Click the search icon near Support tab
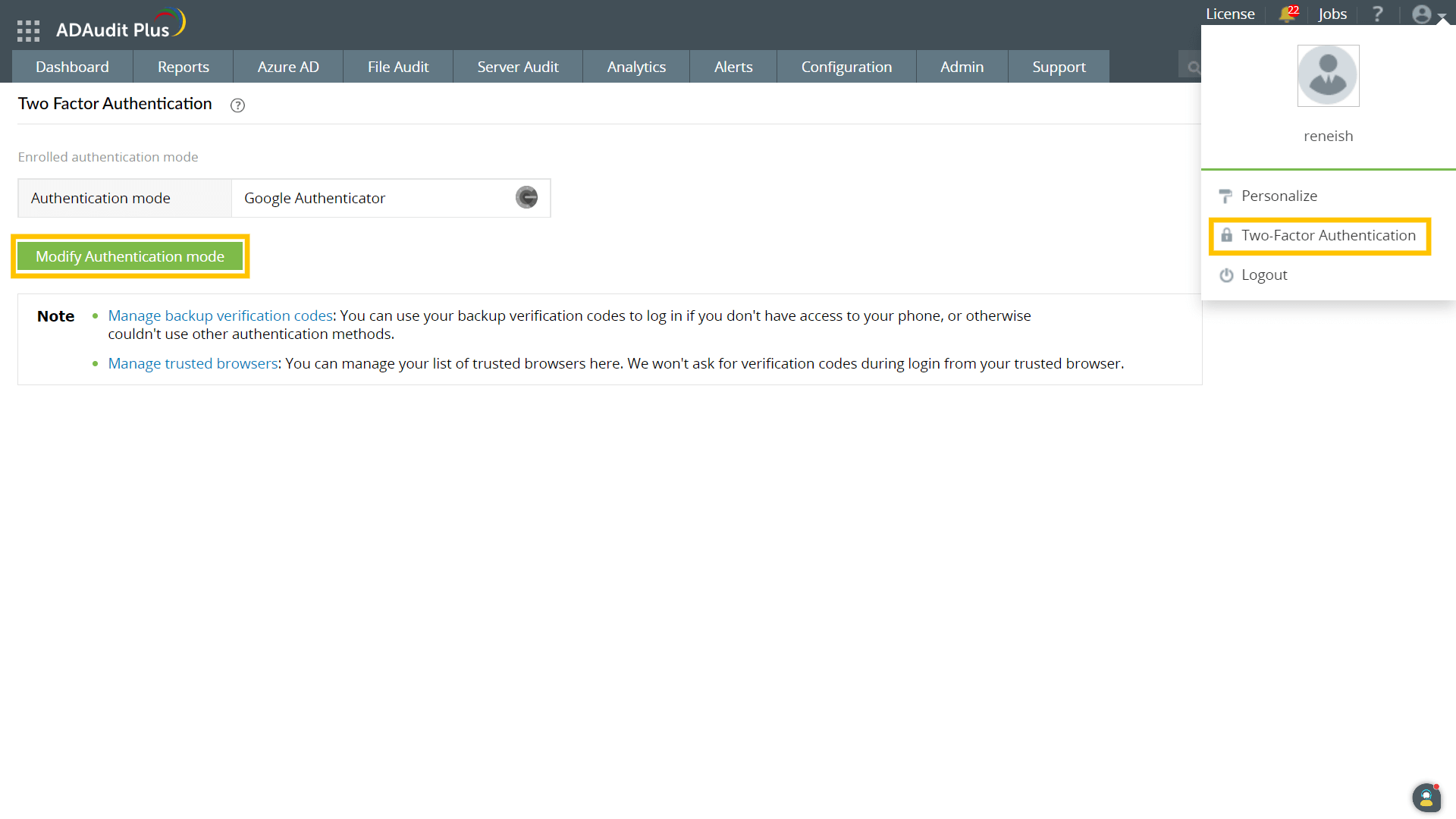The image size is (1456, 819). 1193,67
